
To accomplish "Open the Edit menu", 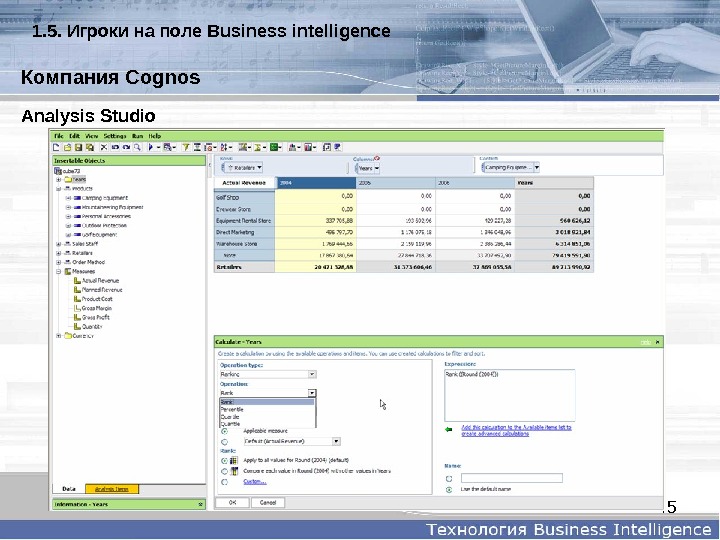I will [74, 136].
